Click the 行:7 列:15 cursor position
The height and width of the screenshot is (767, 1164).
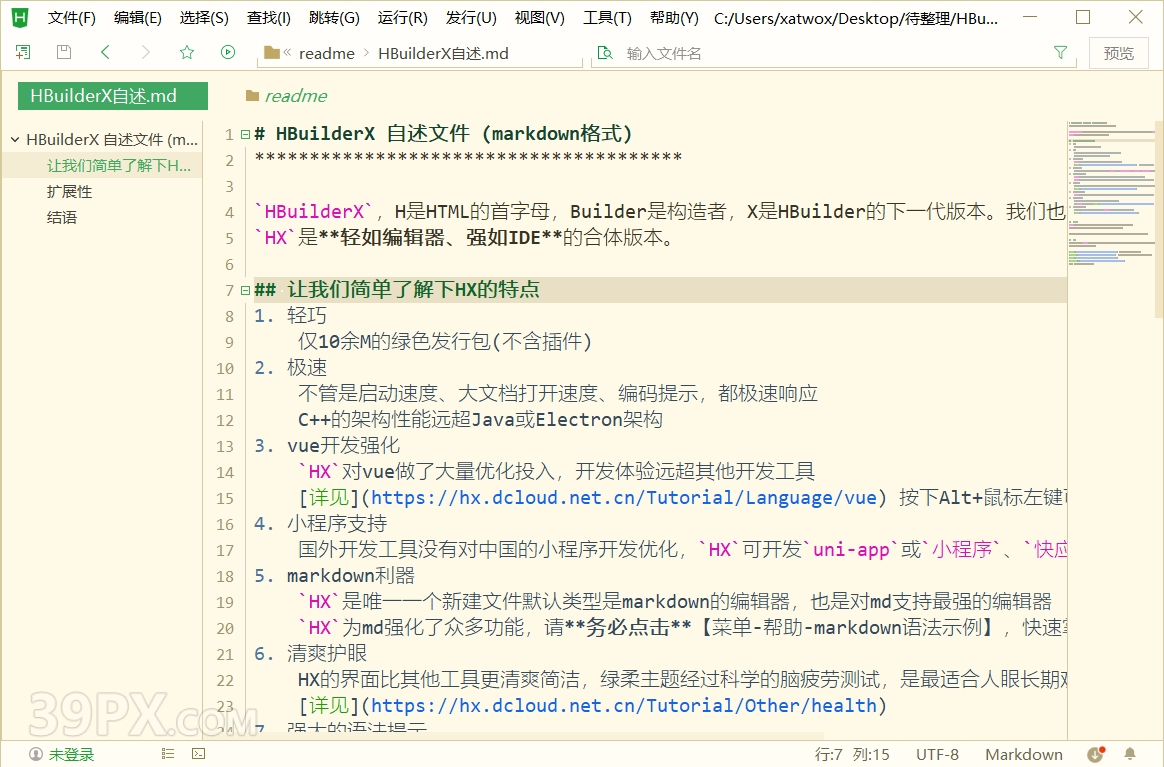pyautogui.click(x=852, y=754)
